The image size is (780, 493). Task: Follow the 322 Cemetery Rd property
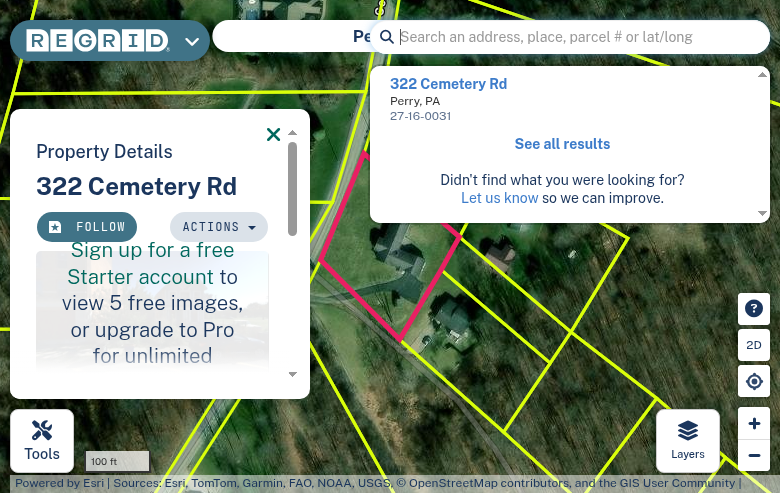click(x=87, y=227)
